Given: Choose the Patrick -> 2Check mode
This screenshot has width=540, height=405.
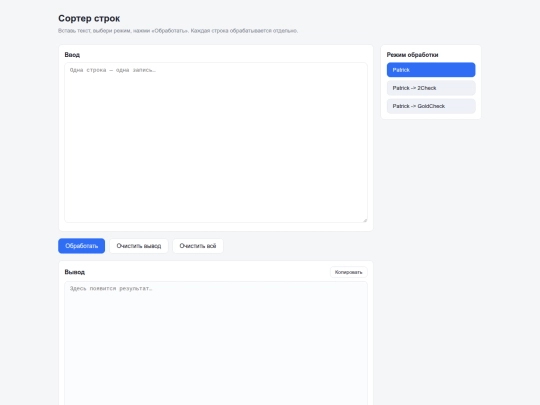Looking at the screenshot, I should coord(431,88).
